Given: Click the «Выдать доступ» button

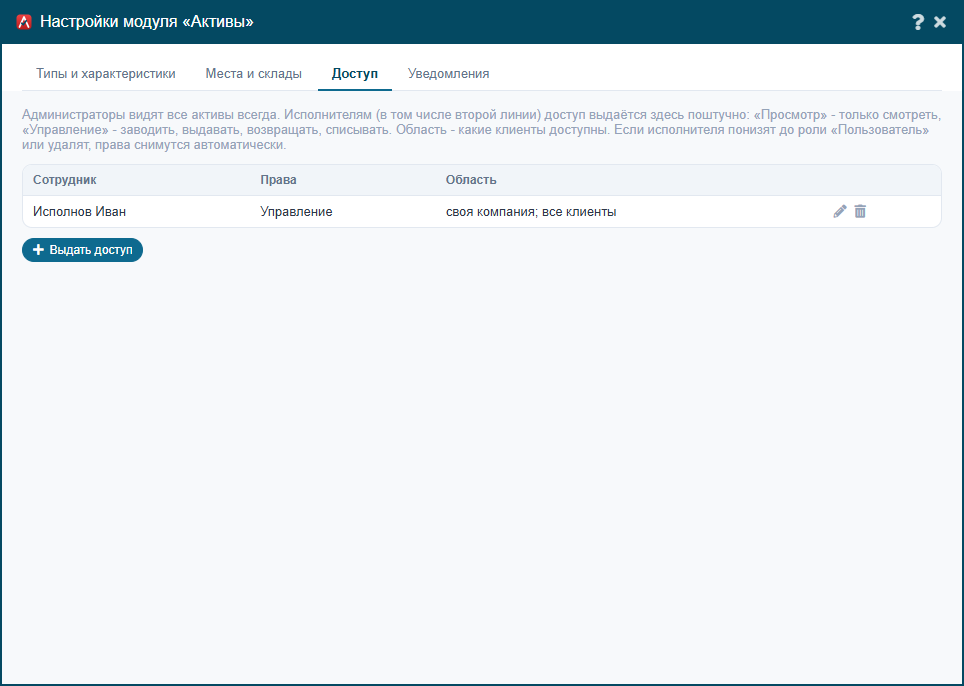Looking at the screenshot, I should coord(82,250).
